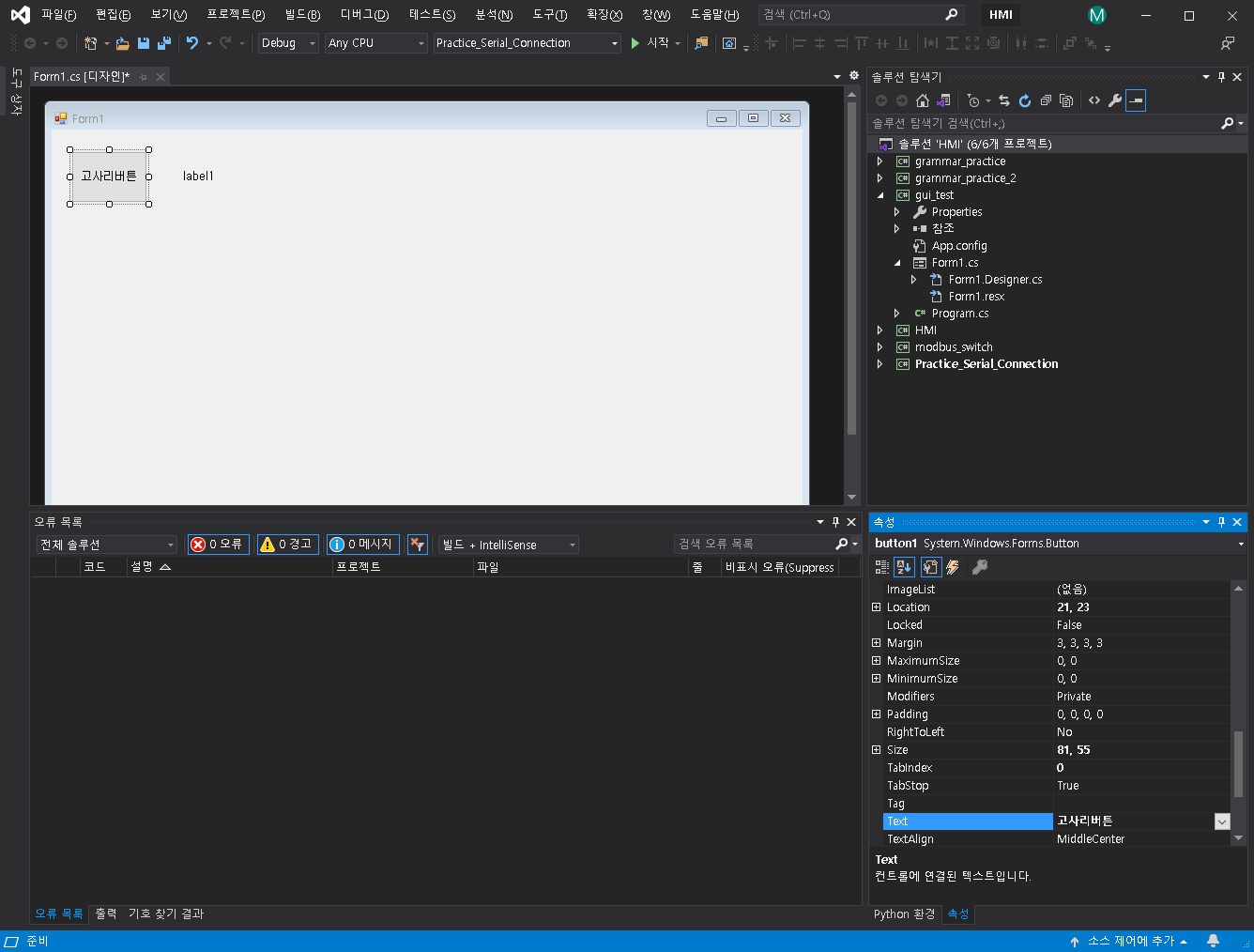The width and height of the screenshot is (1254, 952).
Task: Expand the Location property
Action: 876,607
